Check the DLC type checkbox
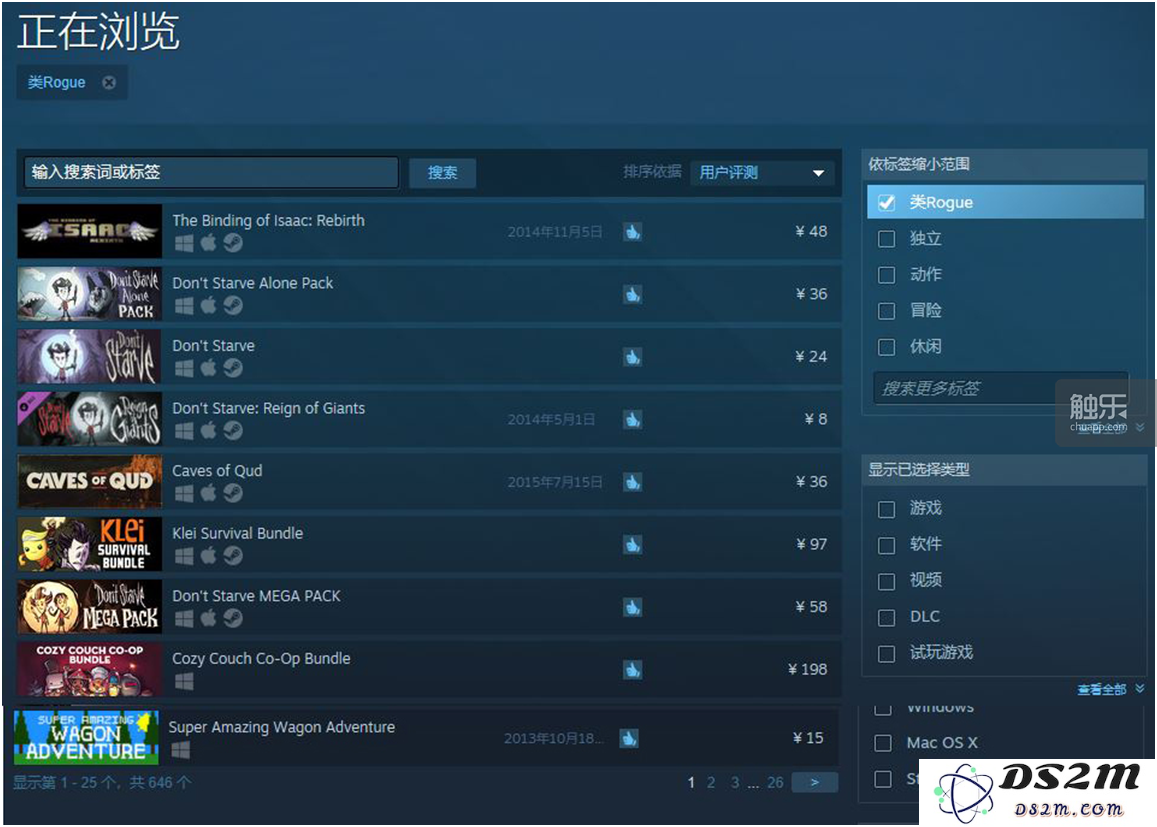Image resolution: width=1157 pixels, height=827 pixels. (x=886, y=617)
